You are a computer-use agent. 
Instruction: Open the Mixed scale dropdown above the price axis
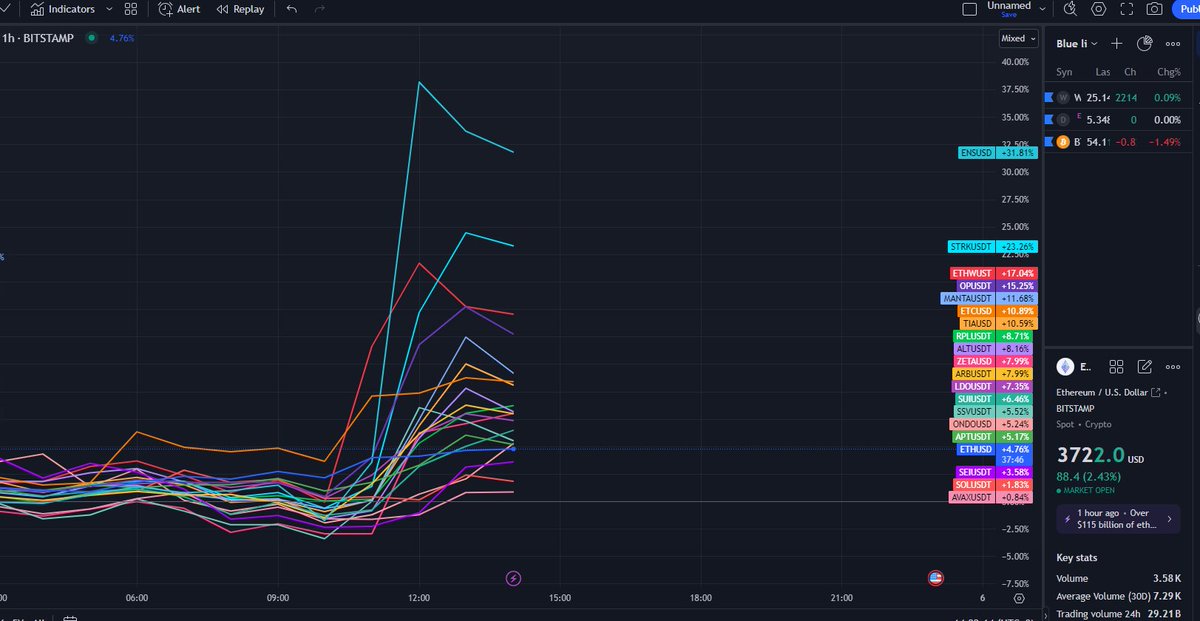[1018, 38]
